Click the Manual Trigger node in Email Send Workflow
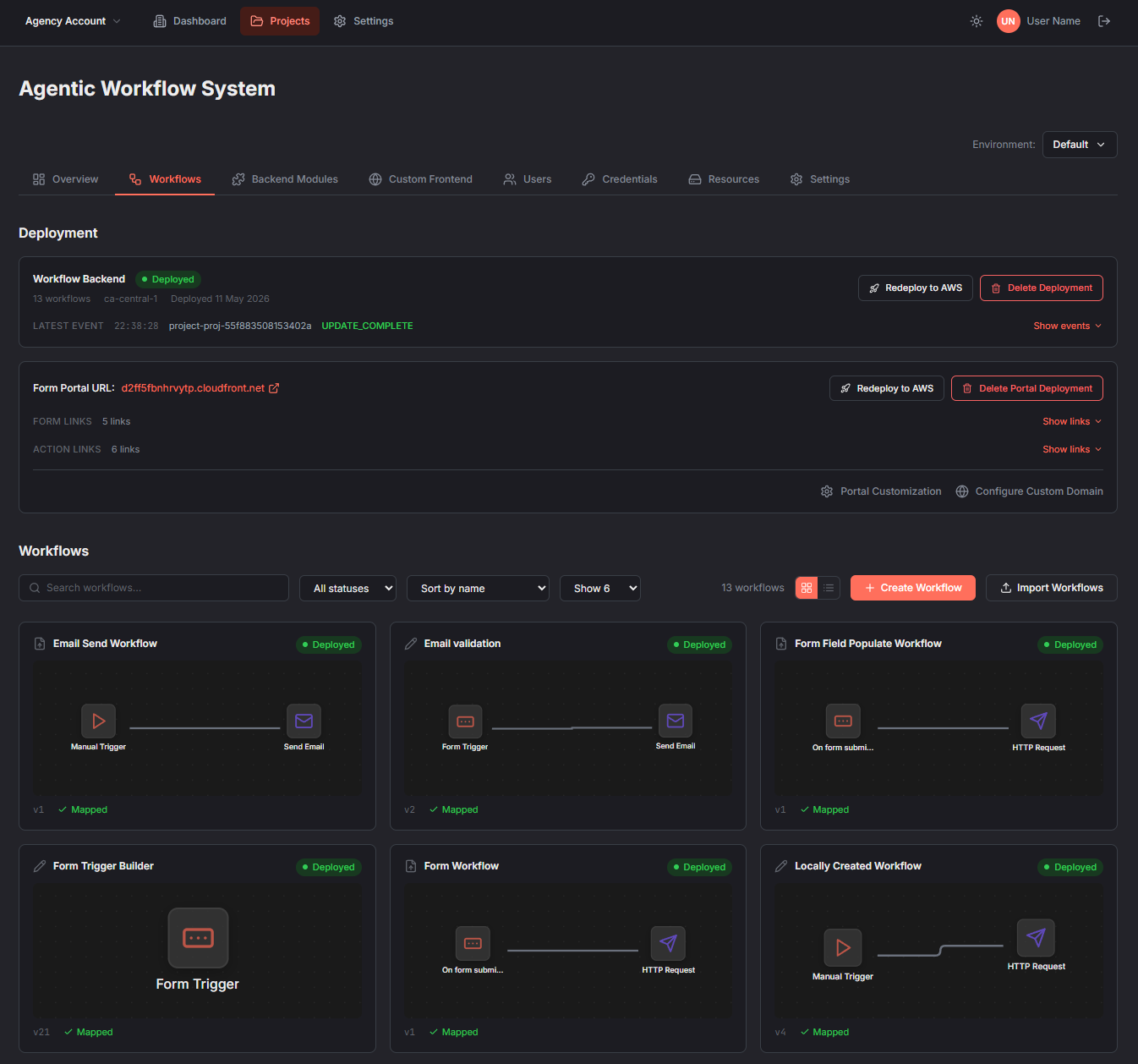 (x=99, y=721)
